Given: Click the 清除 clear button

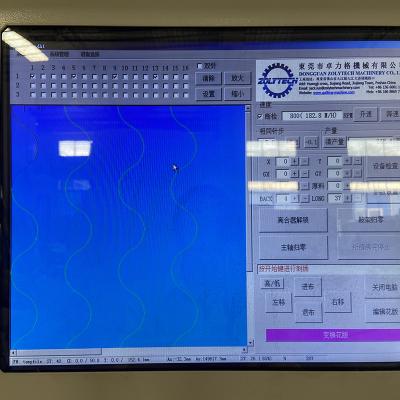Looking at the screenshot, I should coord(208,78).
